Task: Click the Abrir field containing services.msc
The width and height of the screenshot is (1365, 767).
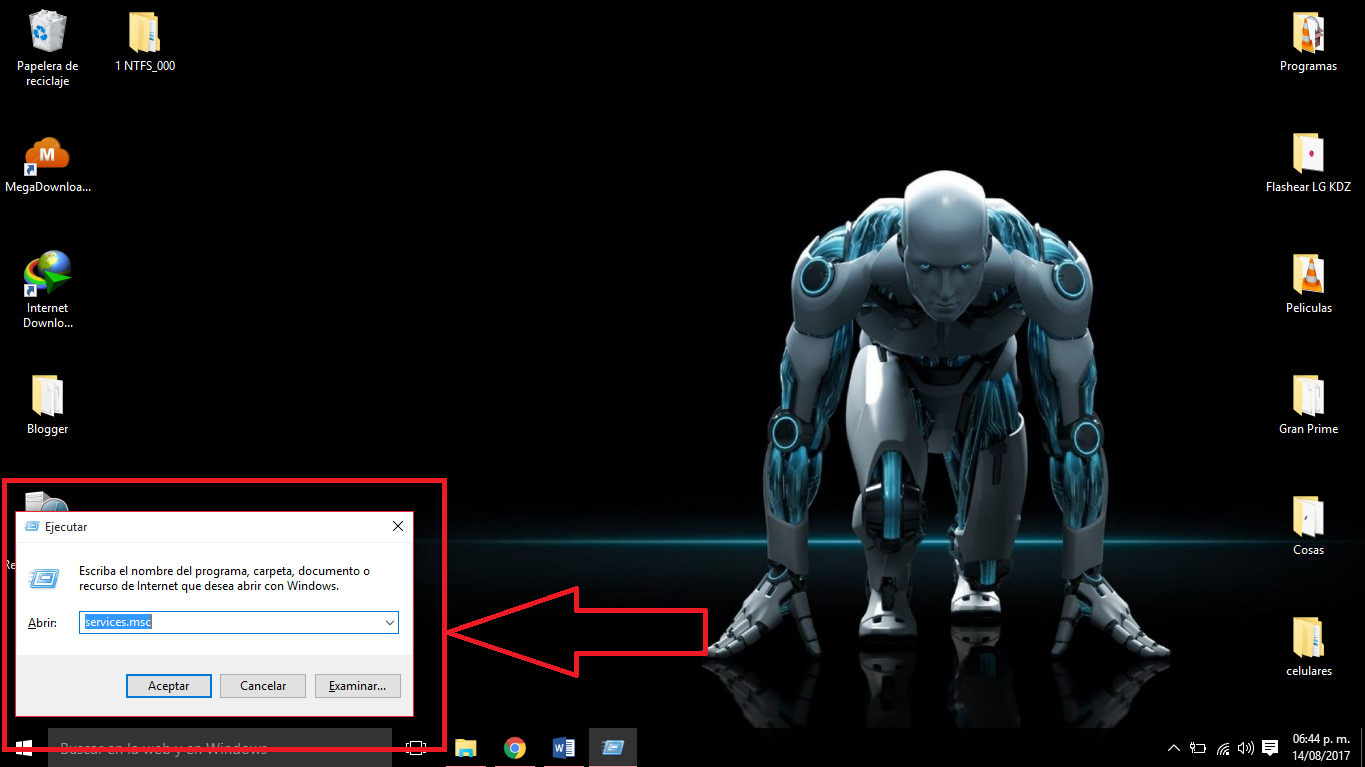Action: click(239, 622)
